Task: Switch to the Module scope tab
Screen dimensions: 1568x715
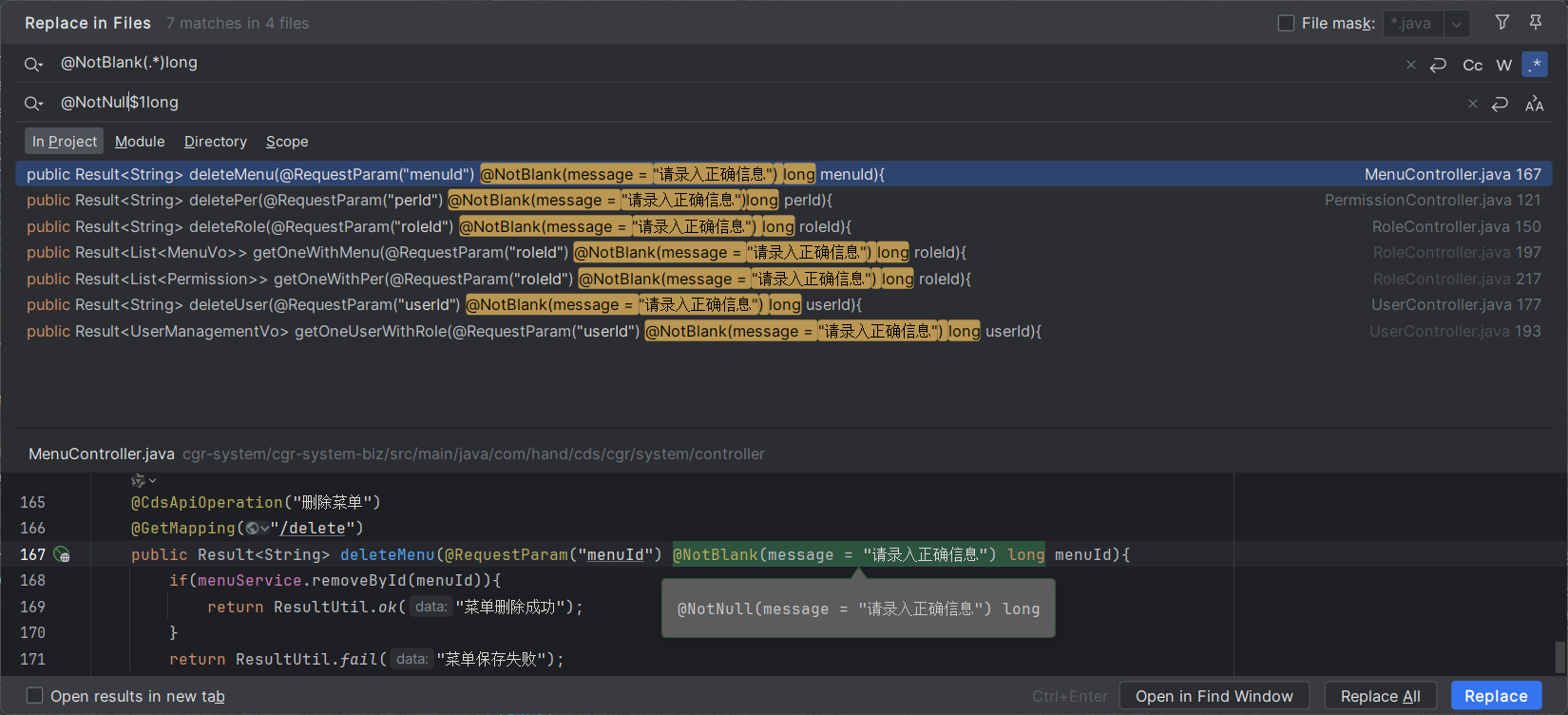Action: click(x=140, y=142)
